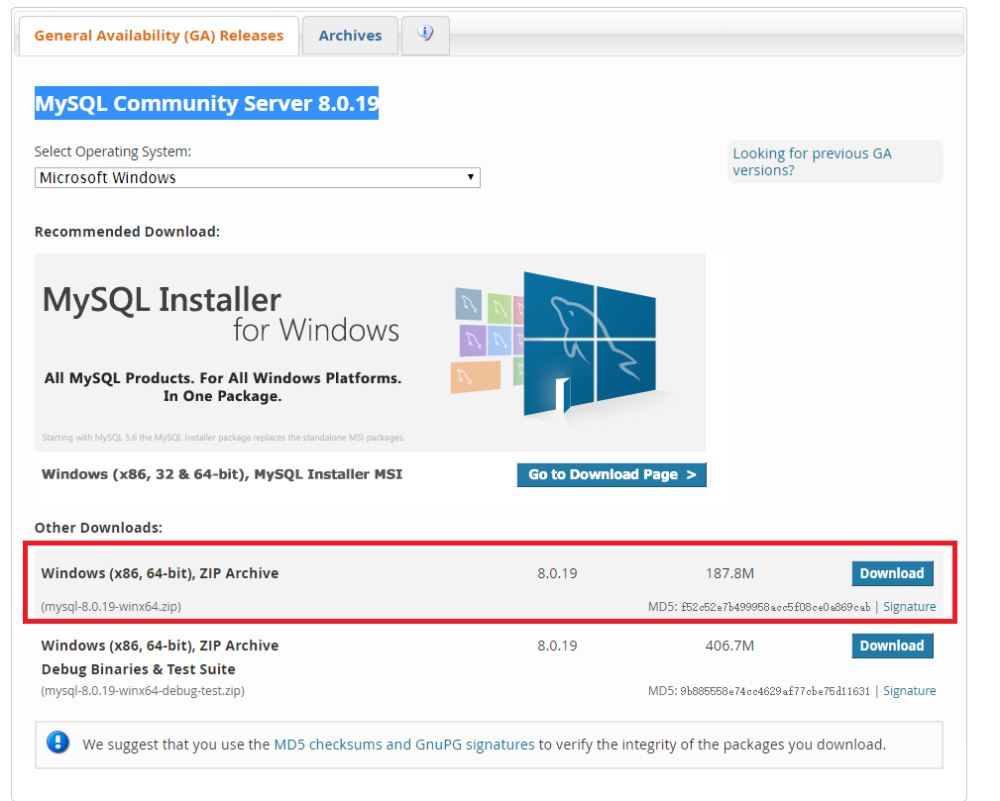Download the Debug Binaries & Test Suite
This screenshot has width=1000, height=801.
pos(890,645)
